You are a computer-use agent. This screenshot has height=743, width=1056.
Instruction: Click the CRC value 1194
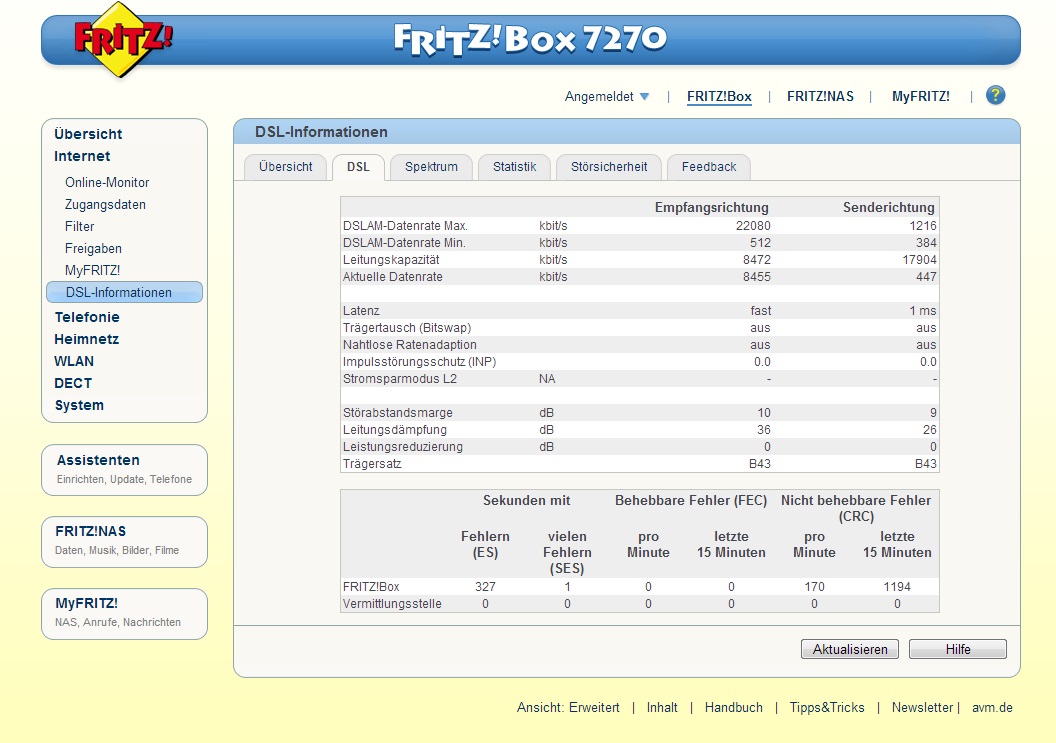tap(897, 587)
